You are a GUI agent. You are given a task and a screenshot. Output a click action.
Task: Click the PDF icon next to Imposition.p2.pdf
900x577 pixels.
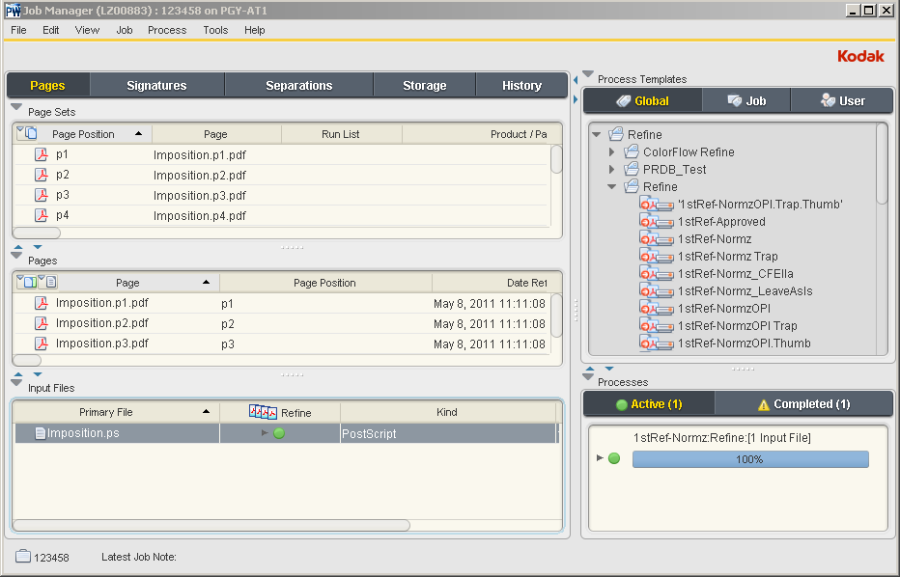[x=42, y=323]
